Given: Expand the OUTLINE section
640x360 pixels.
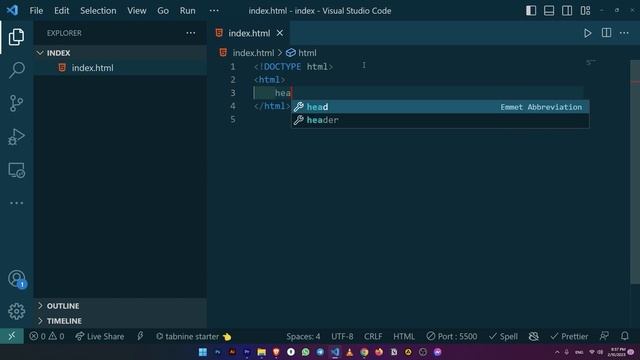Looking at the screenshot, I should 121,306.
